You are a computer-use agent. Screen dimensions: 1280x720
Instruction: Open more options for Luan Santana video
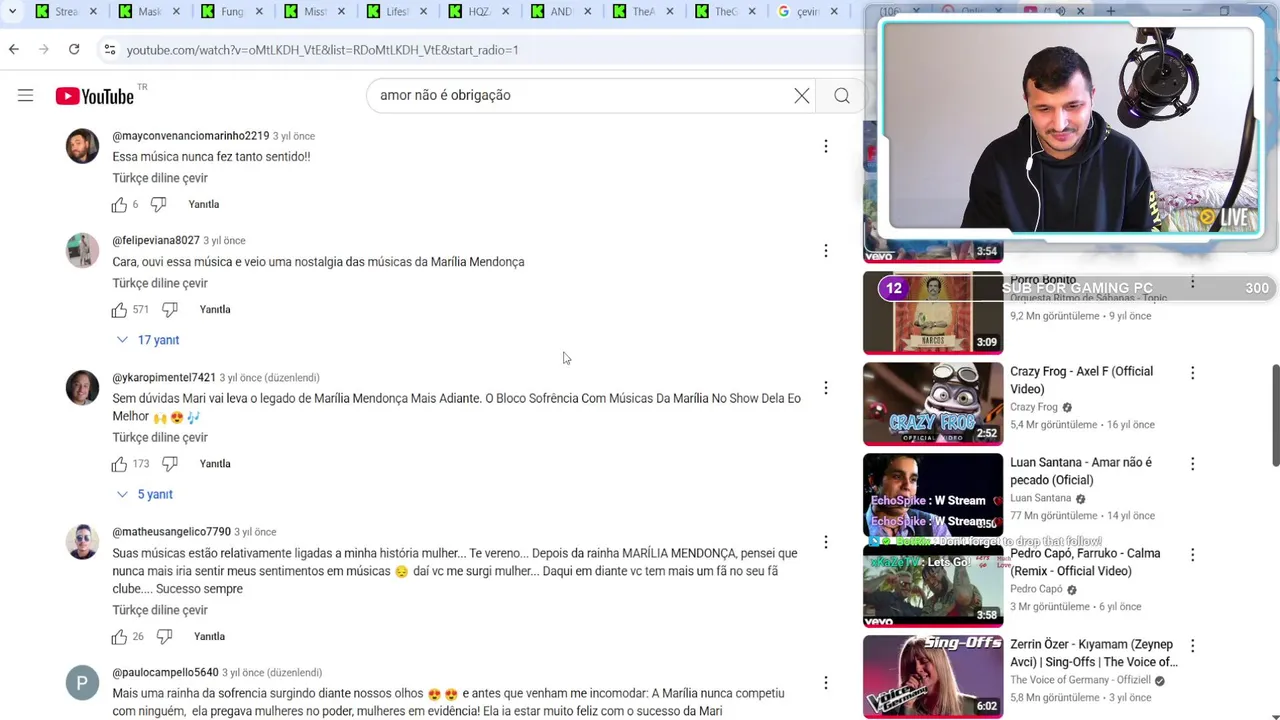point(1192,464)
